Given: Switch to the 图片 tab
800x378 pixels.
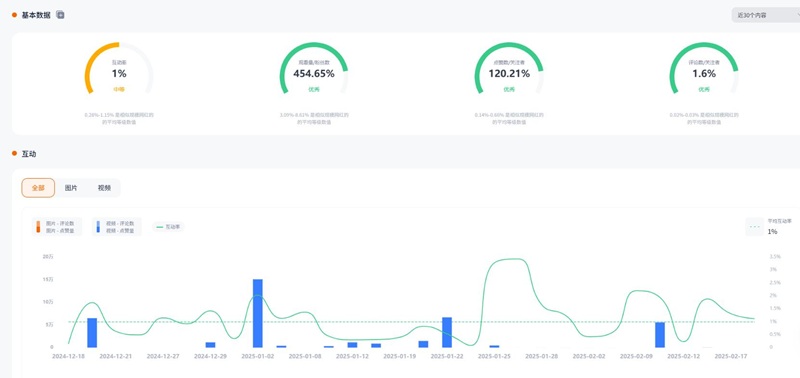Looking at the screenshot, I should (x=71, y=188).
